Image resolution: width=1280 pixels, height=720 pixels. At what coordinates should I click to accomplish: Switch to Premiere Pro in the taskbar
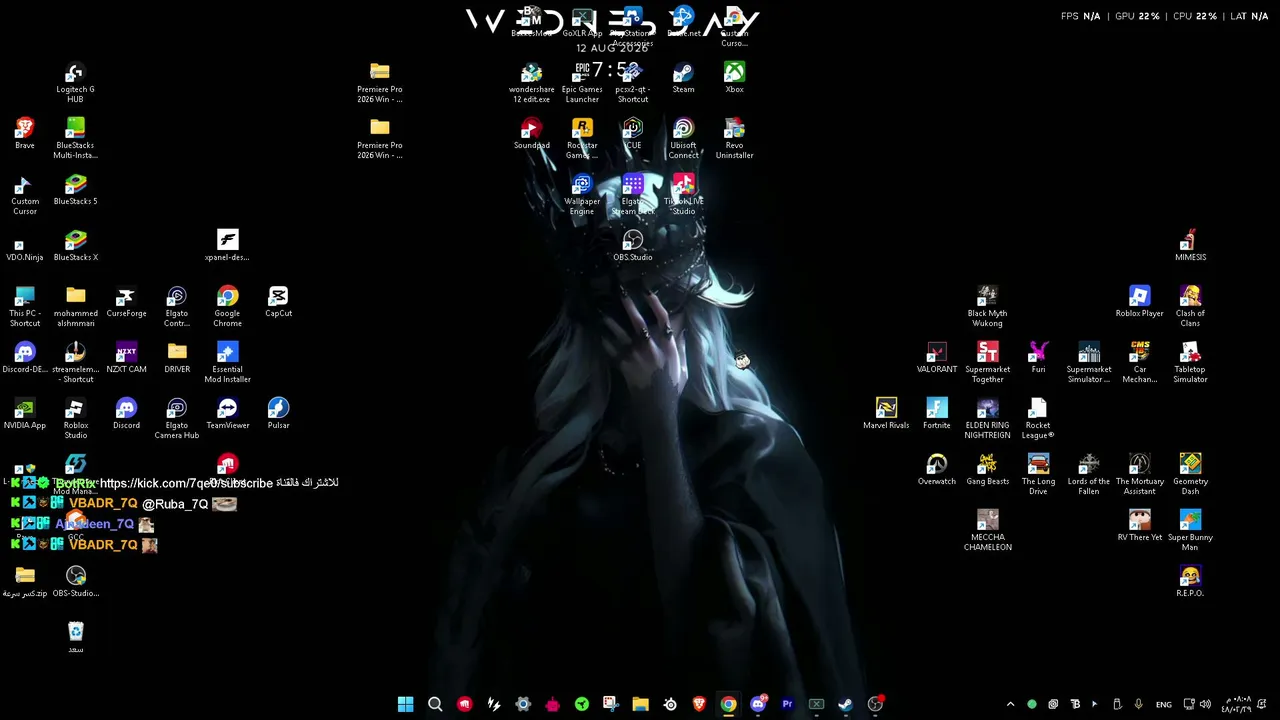point(787,704)
